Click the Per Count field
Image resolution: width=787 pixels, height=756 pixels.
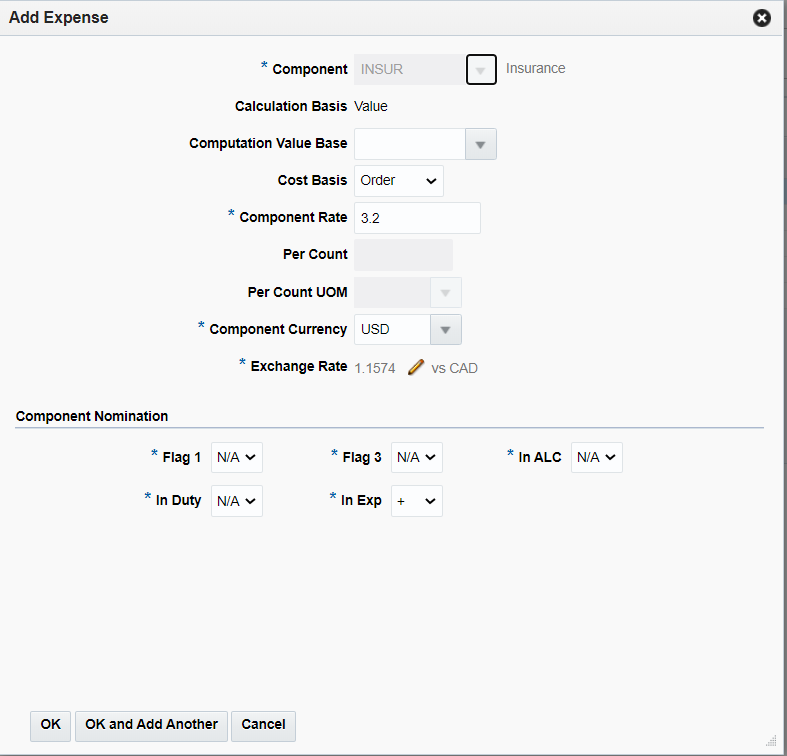pyautogui.click(x=403, y=255)
